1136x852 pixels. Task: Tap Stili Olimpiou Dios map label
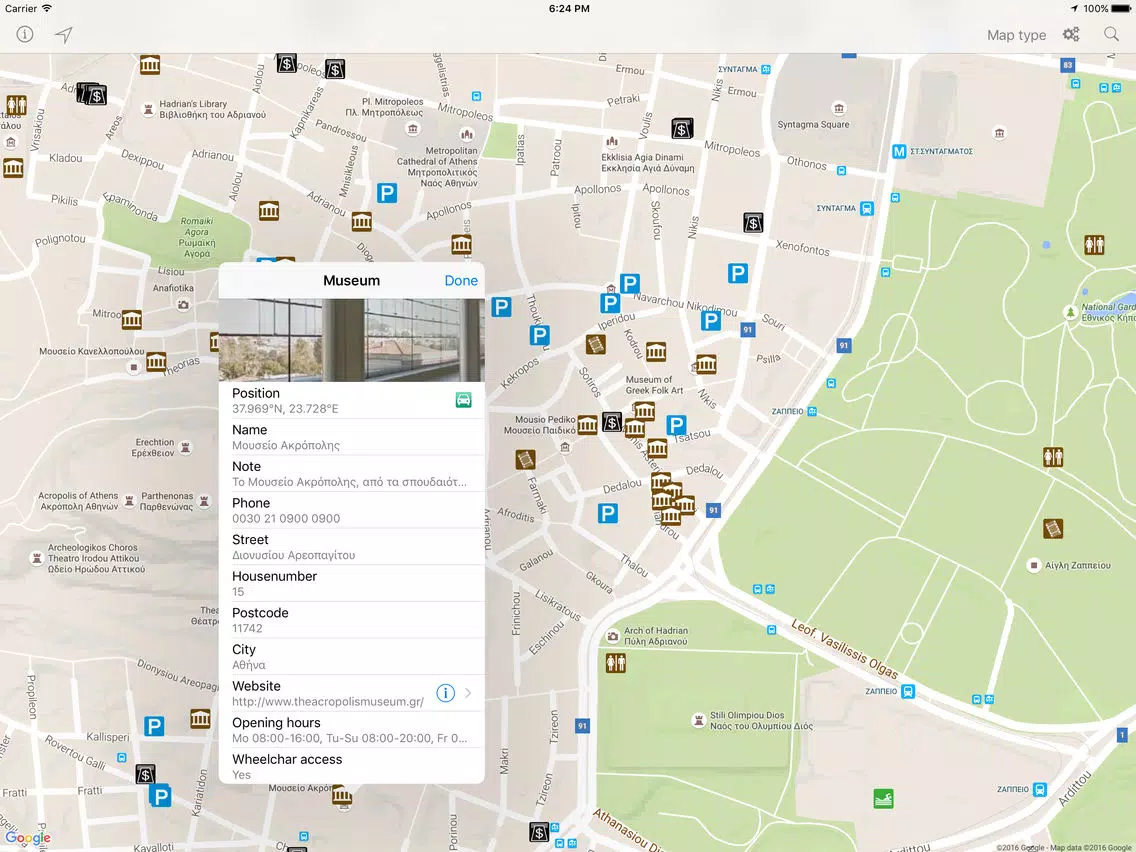pos(761,720)
